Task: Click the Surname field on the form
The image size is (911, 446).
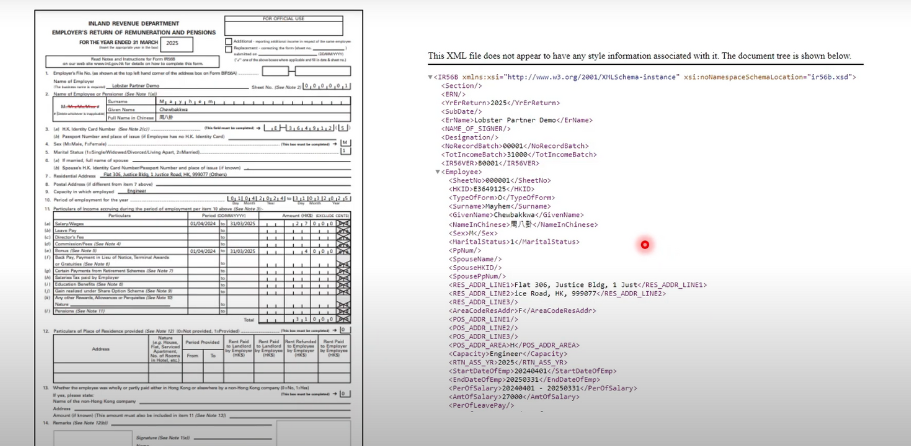Action: point(254,101)
